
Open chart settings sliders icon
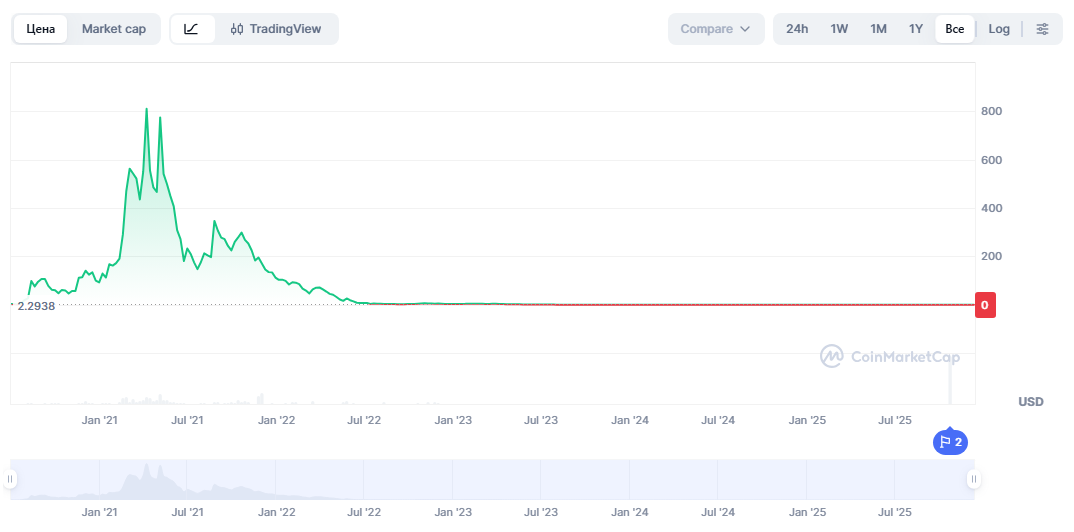(1042, 29)
